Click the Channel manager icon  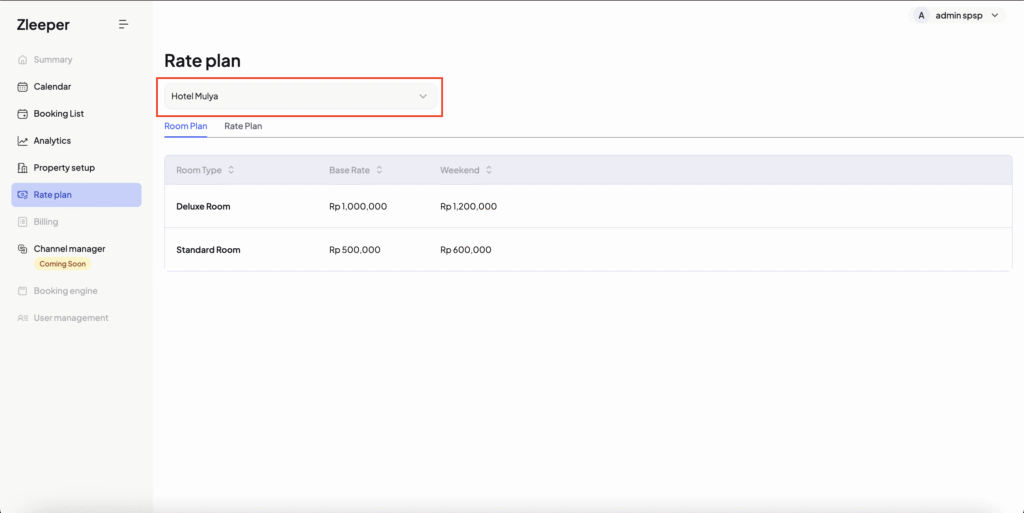(x=23, y=249)
